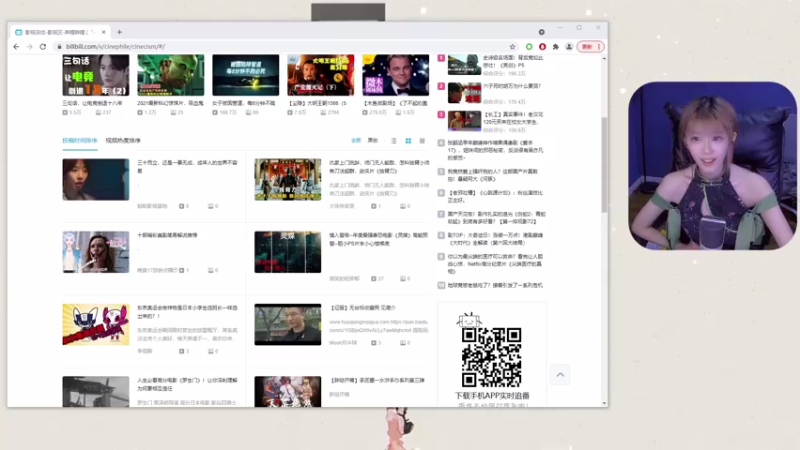This screenshot has width=800, height=450.
Task: Open the rank 3 【长工】 ranking thumbnail
Action: coord(464,121)
